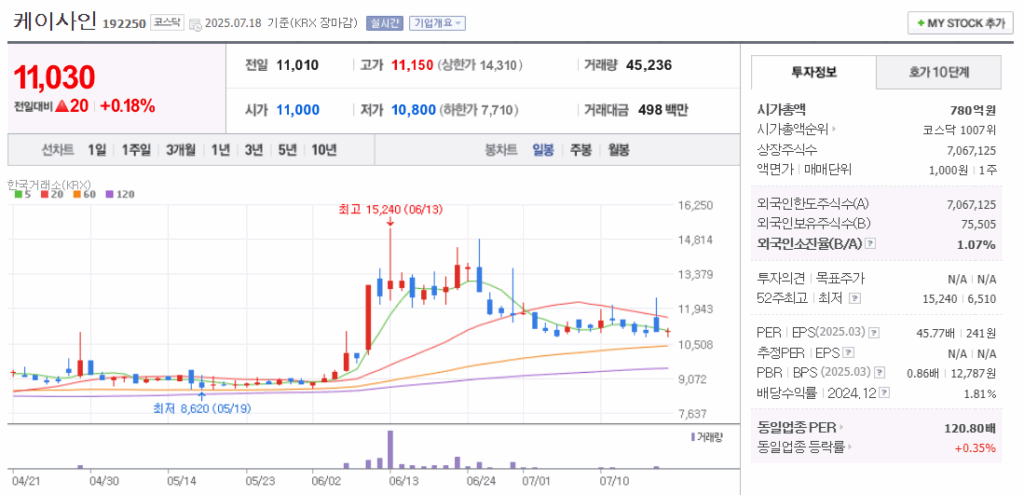Click the current price 11,030

tap(54, 77)
